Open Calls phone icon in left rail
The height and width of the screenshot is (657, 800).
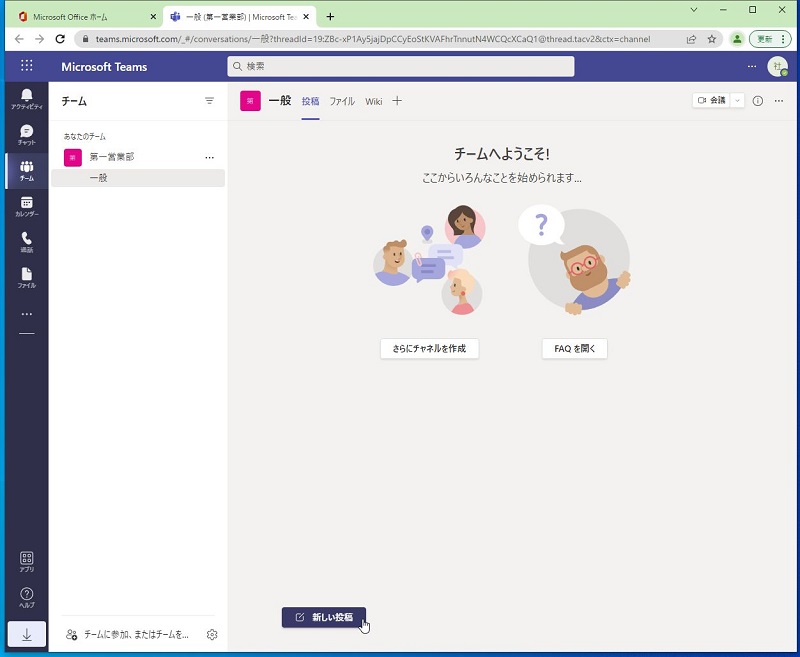pyautogui.click(x=27, y=242)
